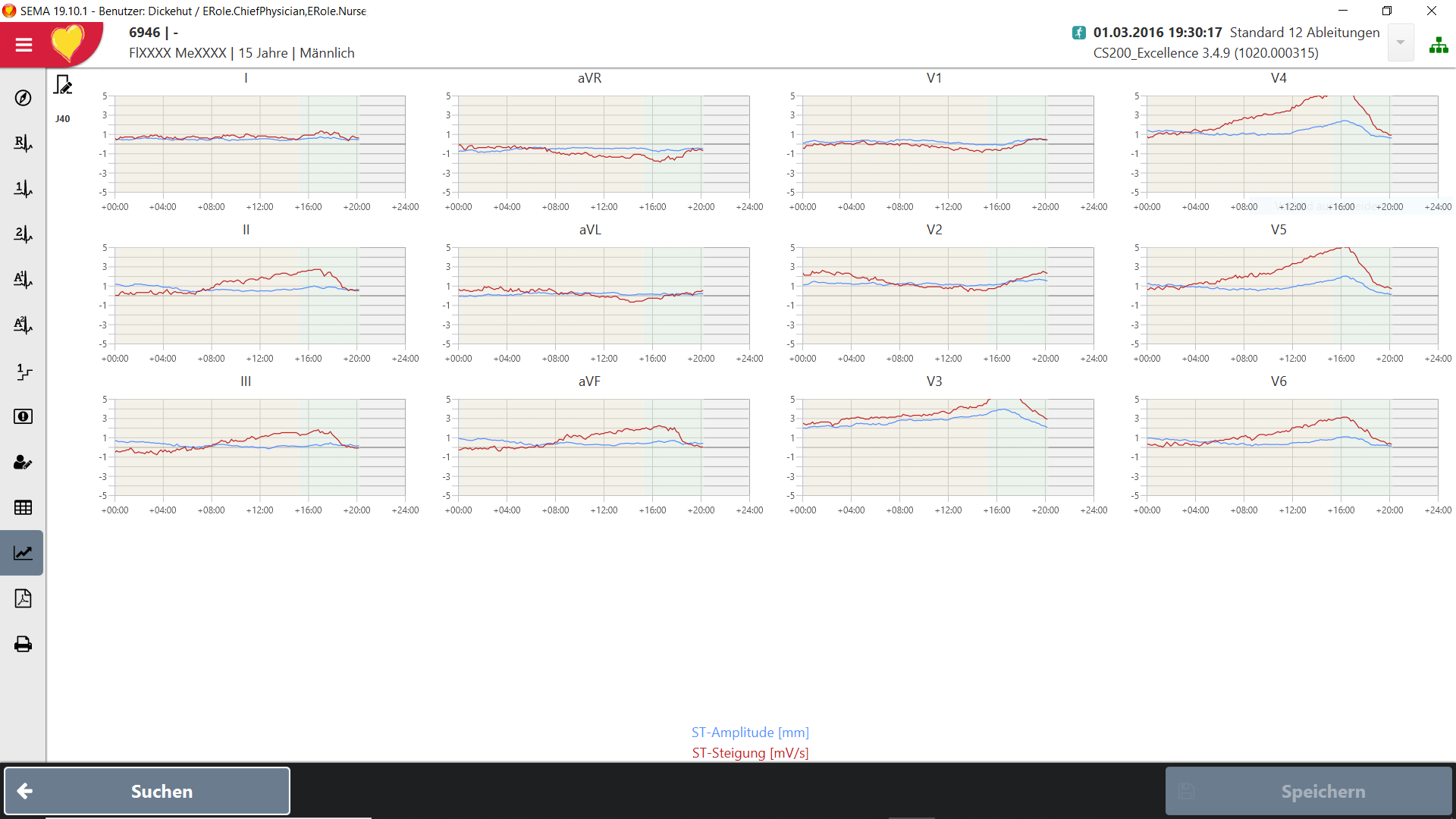Expand the lead configuration dropdown arrow
The width and height of the screenshot is (1456, 819).
pyautogui.click(x=1401, y=42)
